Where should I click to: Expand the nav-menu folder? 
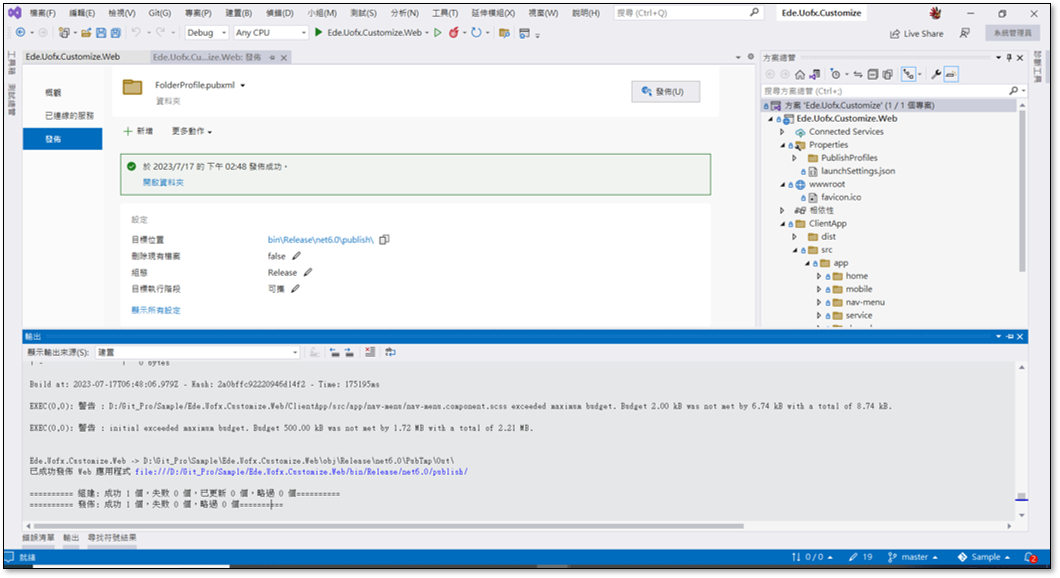(819, 302)
